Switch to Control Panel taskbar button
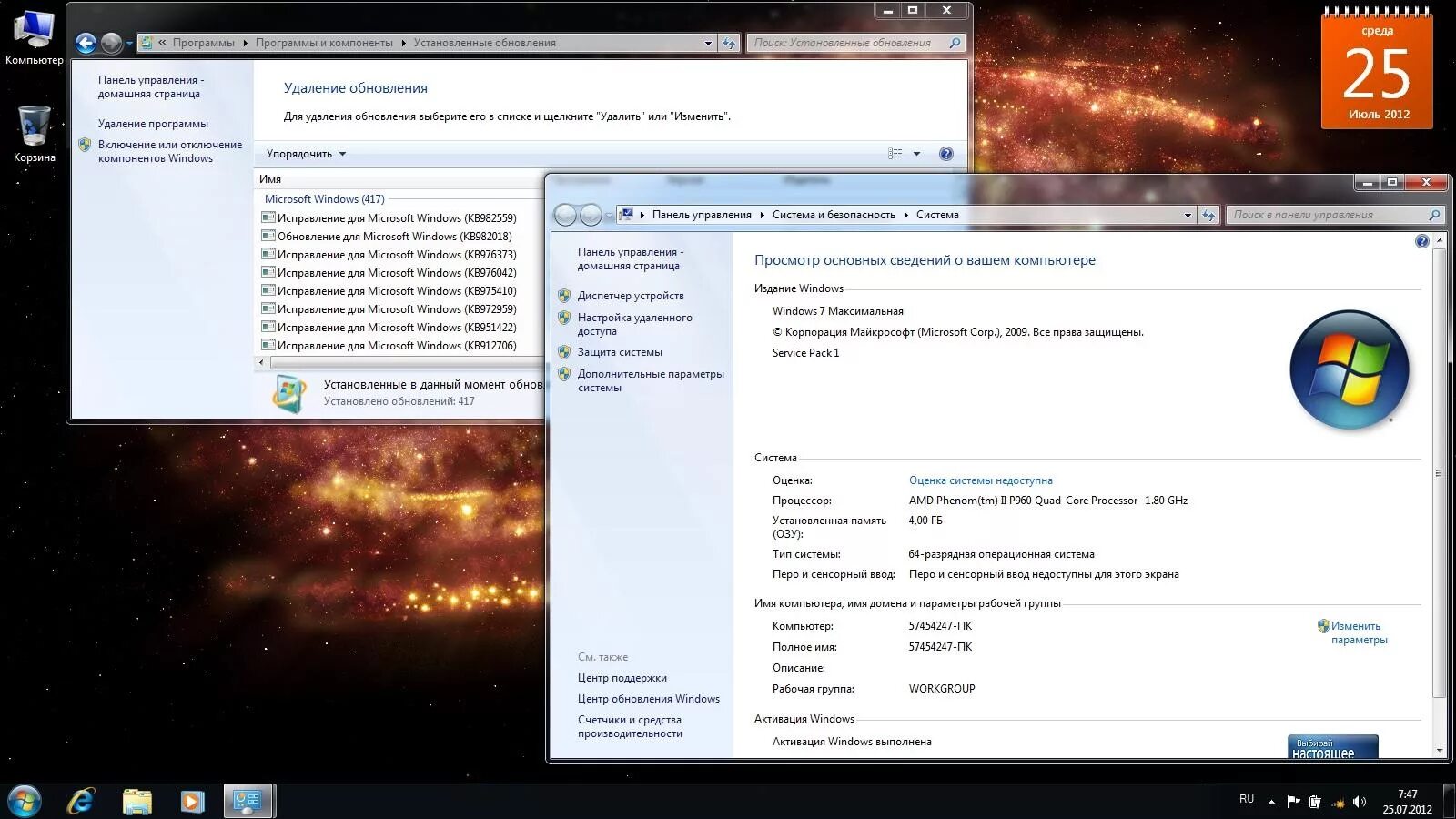Viewport: 1456px width, 819px height. [x=248, y=801]
